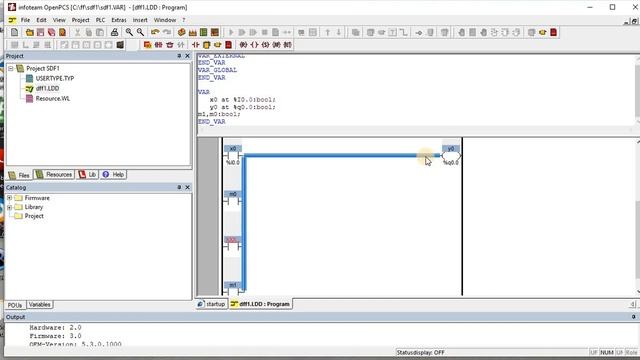Click the Undo arrow icon

pos(155,32)
